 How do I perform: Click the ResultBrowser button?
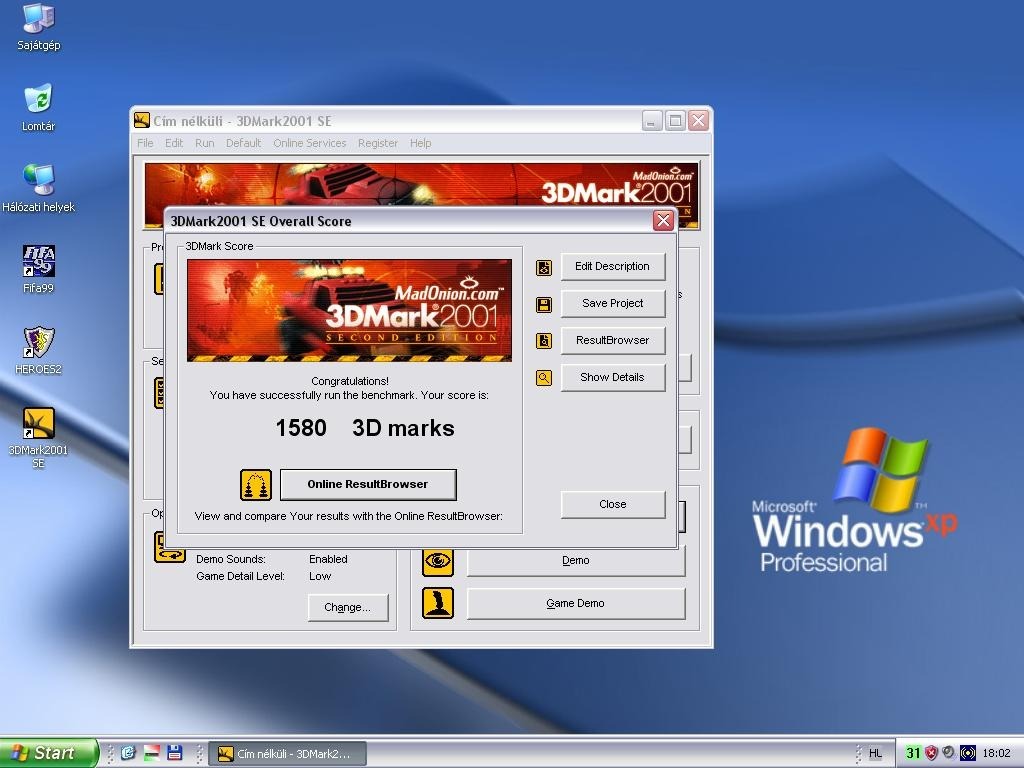coord(613,340)
